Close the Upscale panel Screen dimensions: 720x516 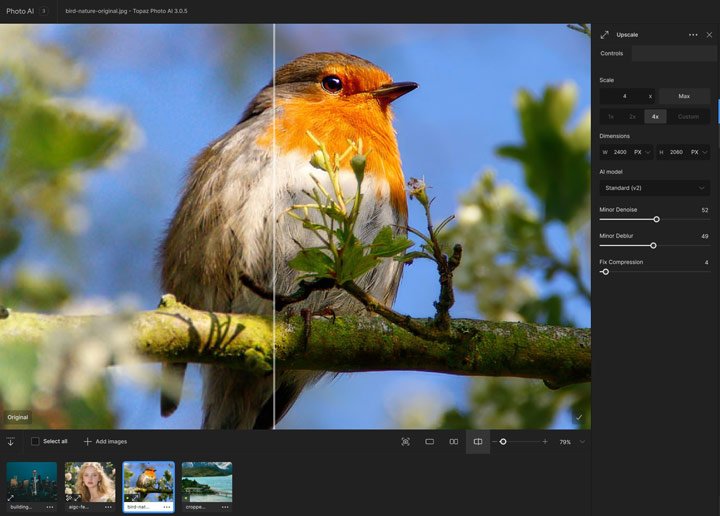(x=709, y=35)
